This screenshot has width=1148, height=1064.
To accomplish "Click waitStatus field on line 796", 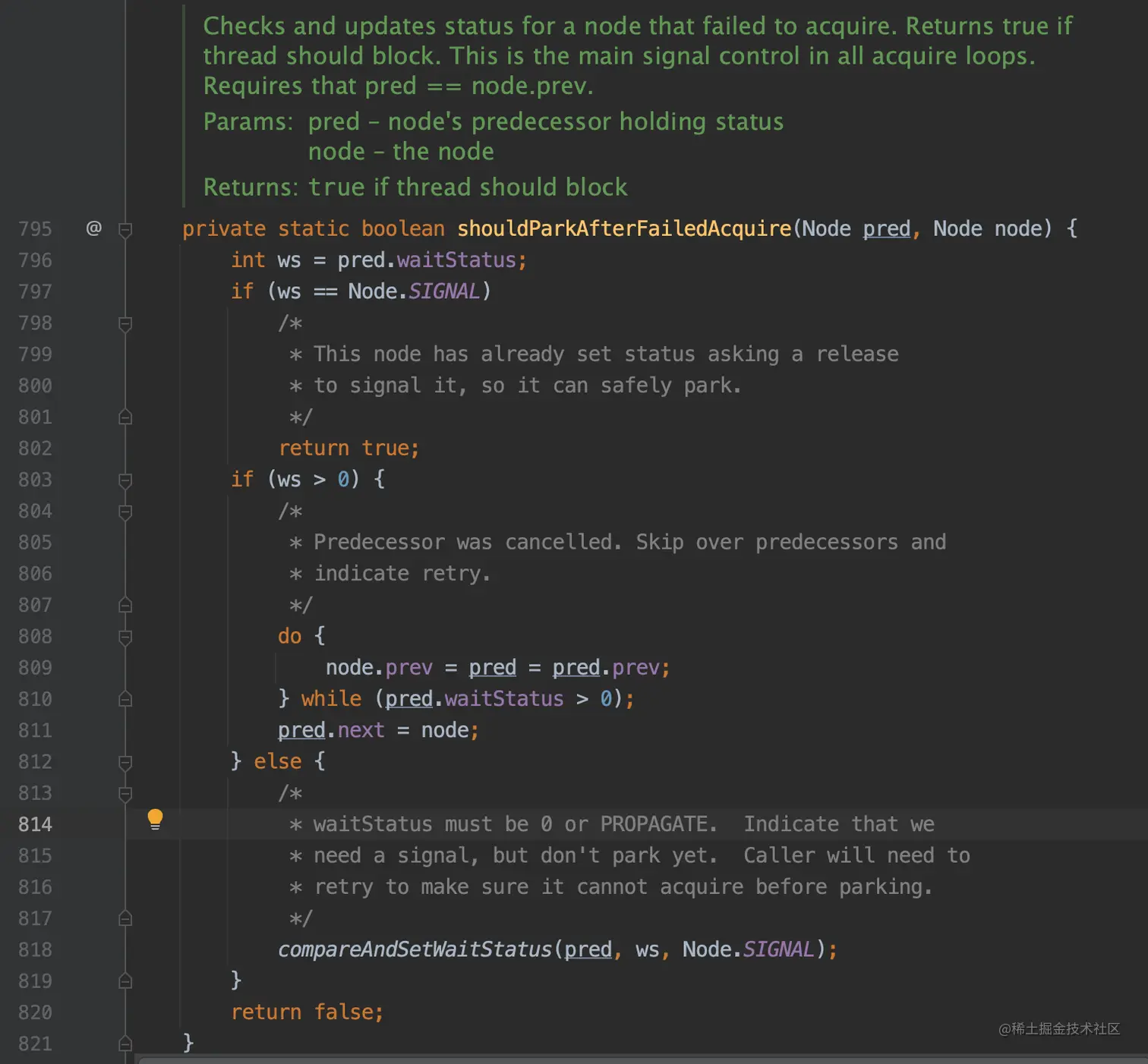I will pos(456,260).
